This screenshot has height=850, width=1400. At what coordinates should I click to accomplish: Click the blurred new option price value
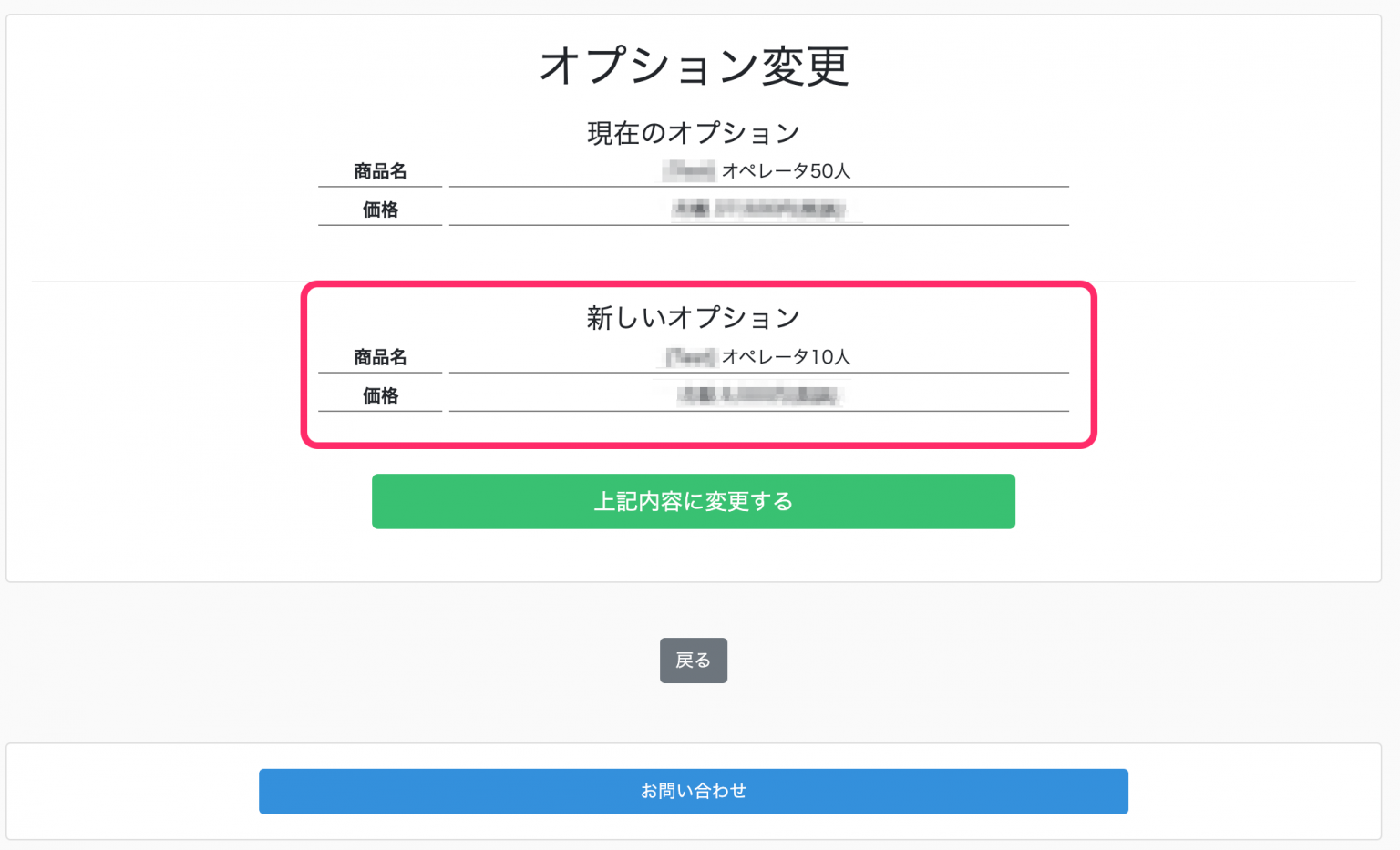[758, 395]
